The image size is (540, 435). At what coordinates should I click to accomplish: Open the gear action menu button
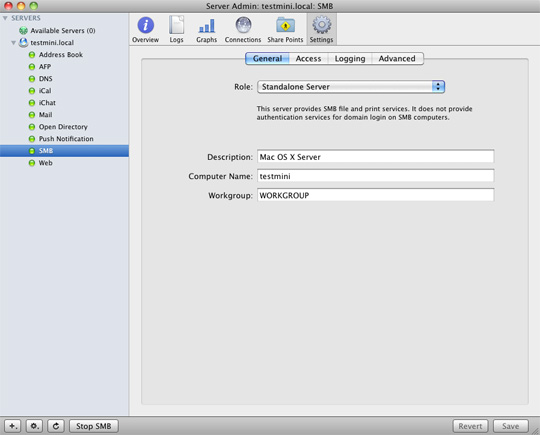[34, 426]
